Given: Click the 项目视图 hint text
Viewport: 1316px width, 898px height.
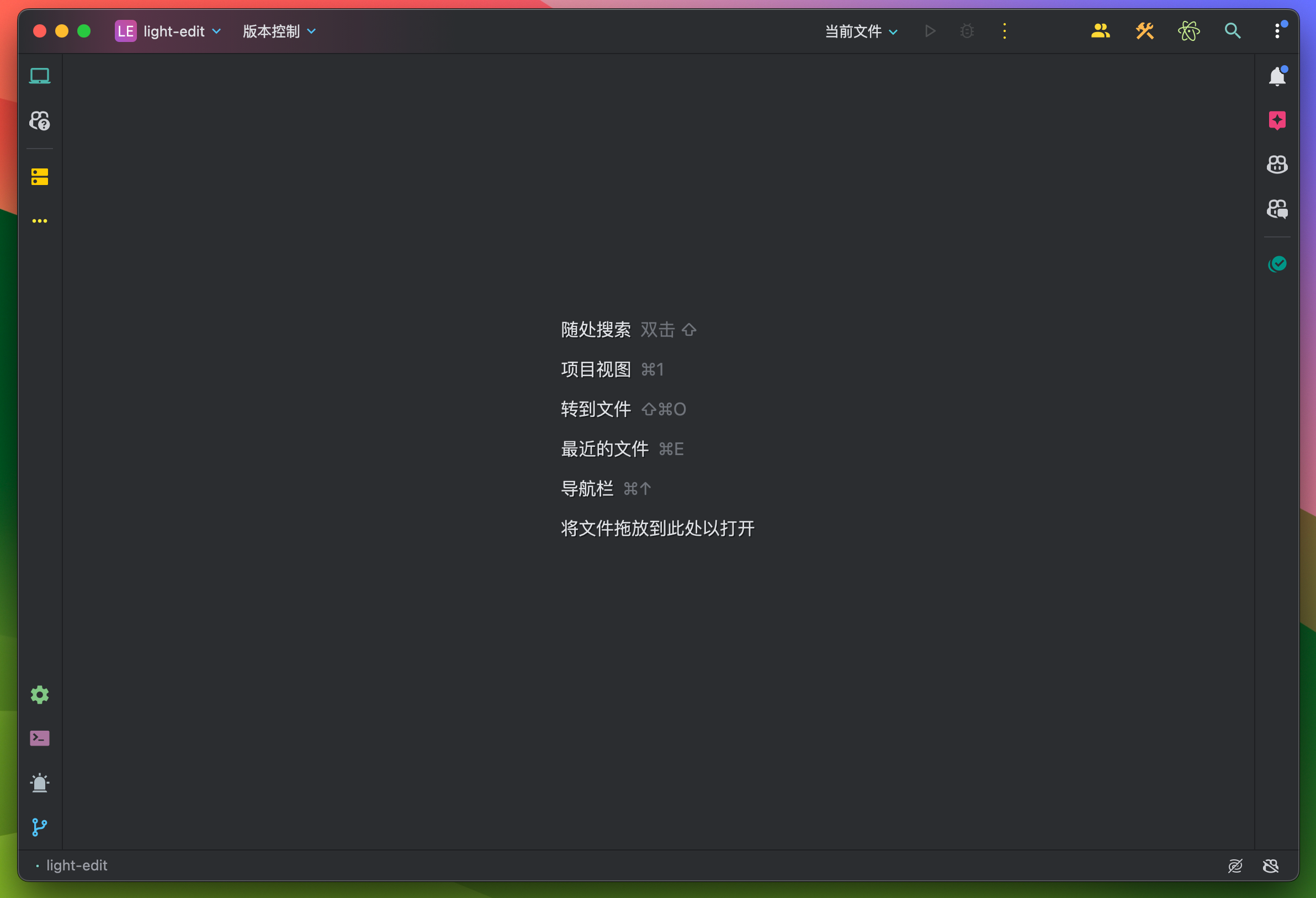Looking at the screenshot, I should click(x=596, y=369).
